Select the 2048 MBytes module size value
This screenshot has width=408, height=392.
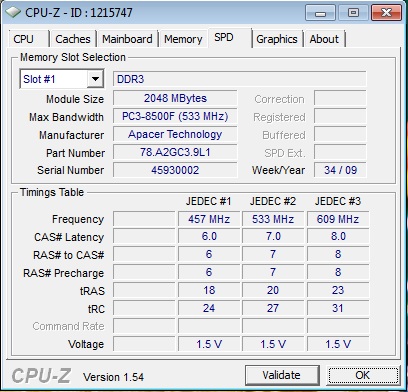[175, 98]
